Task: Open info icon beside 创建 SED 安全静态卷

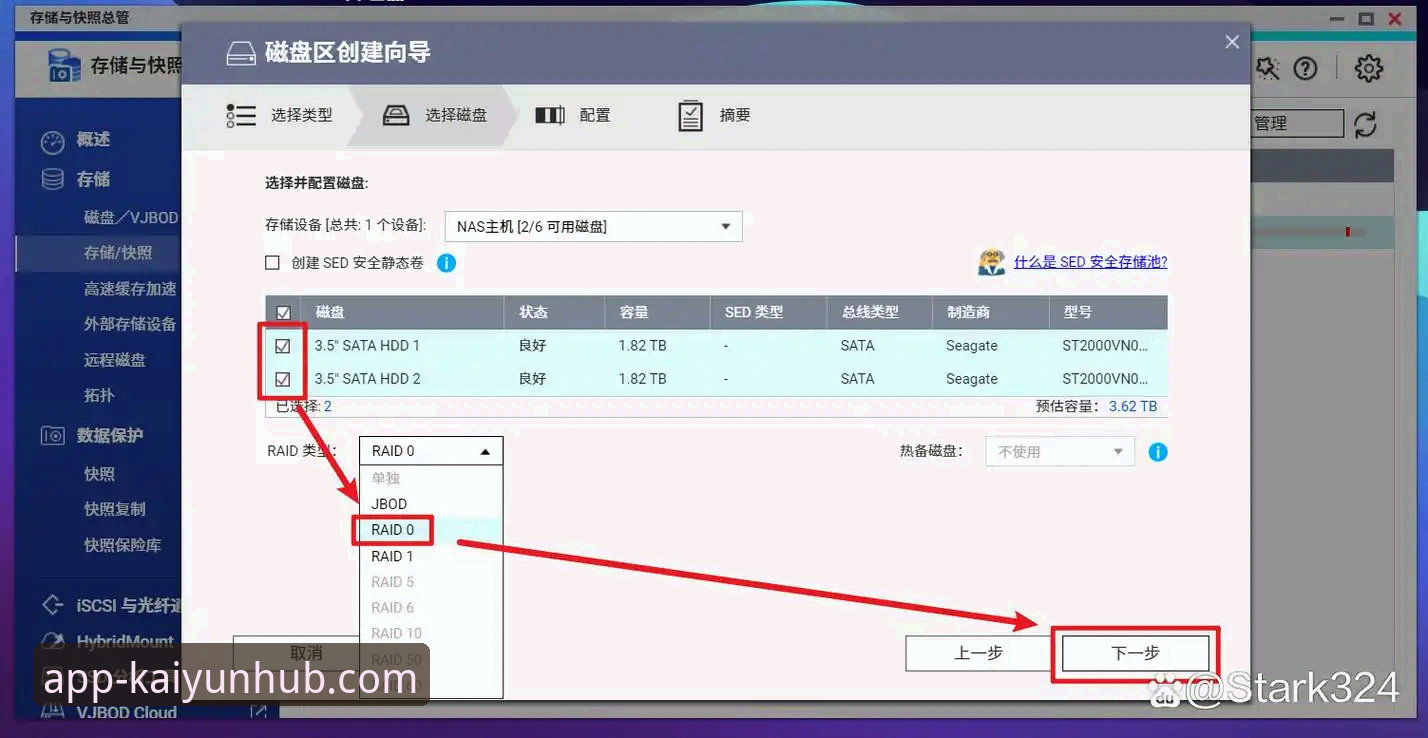Action: point(447,263)
